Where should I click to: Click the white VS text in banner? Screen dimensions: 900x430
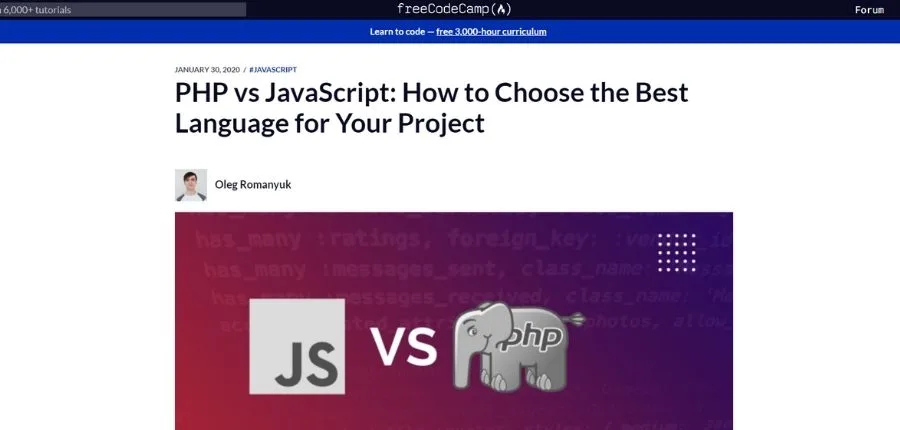[x=404, y=347]
